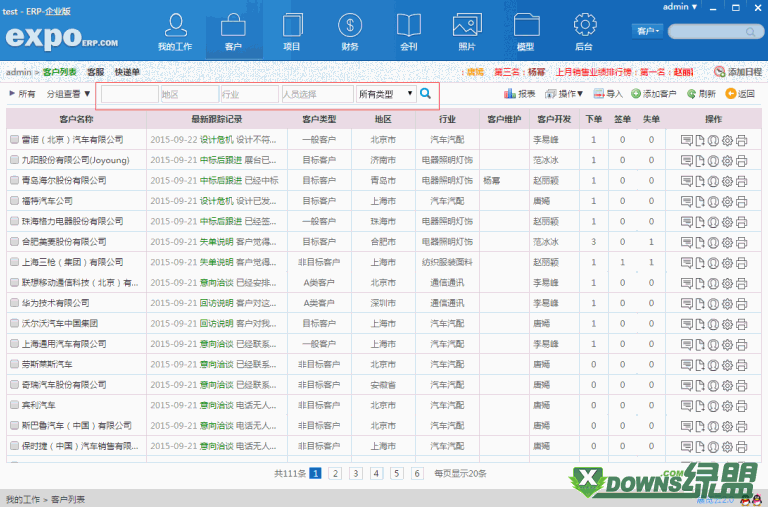Open the 照片 module icon
Image resolution: width=768 pixels, height=507 pixels.
[x=467, y=25]
